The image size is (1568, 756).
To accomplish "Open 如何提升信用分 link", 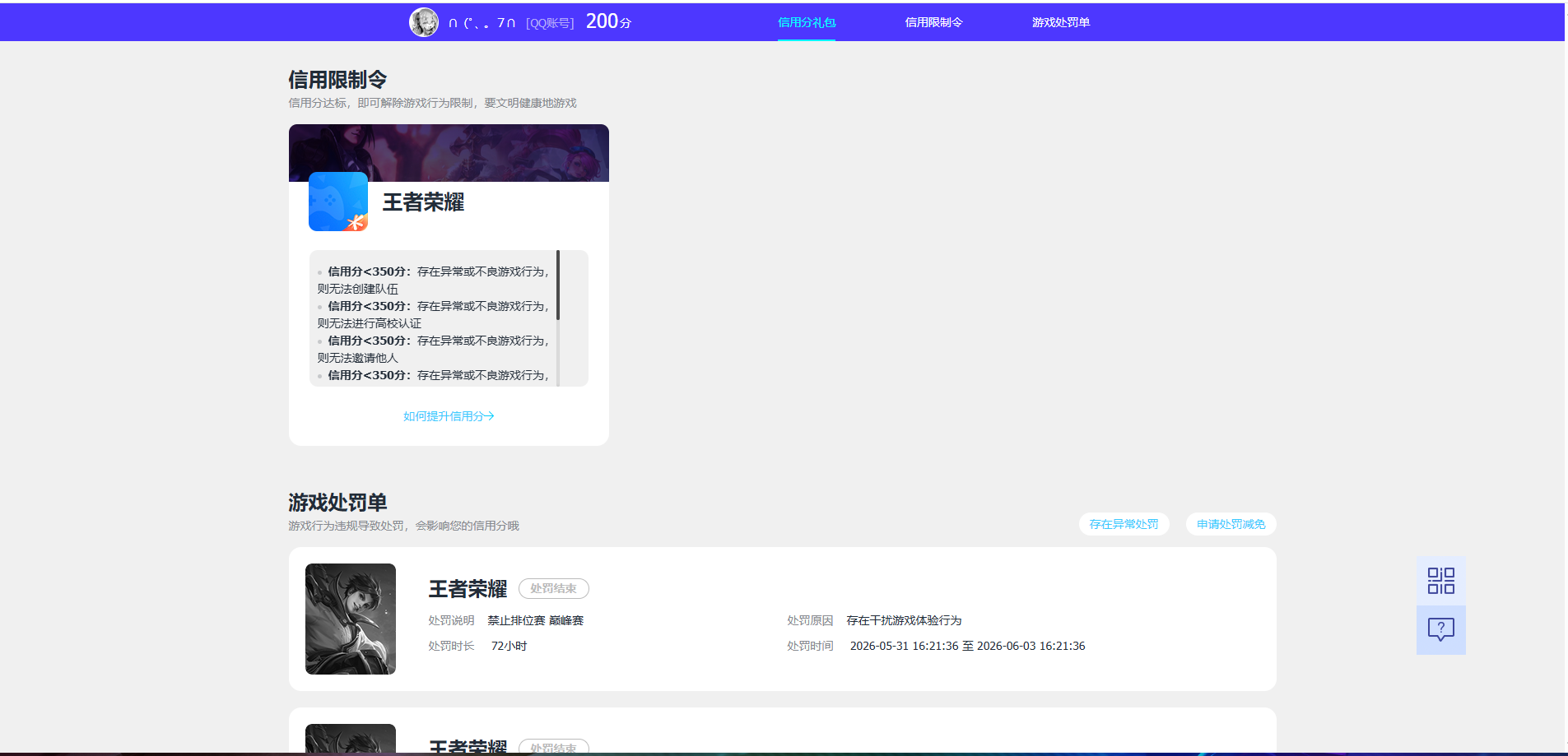I will [x=449, y=416].
